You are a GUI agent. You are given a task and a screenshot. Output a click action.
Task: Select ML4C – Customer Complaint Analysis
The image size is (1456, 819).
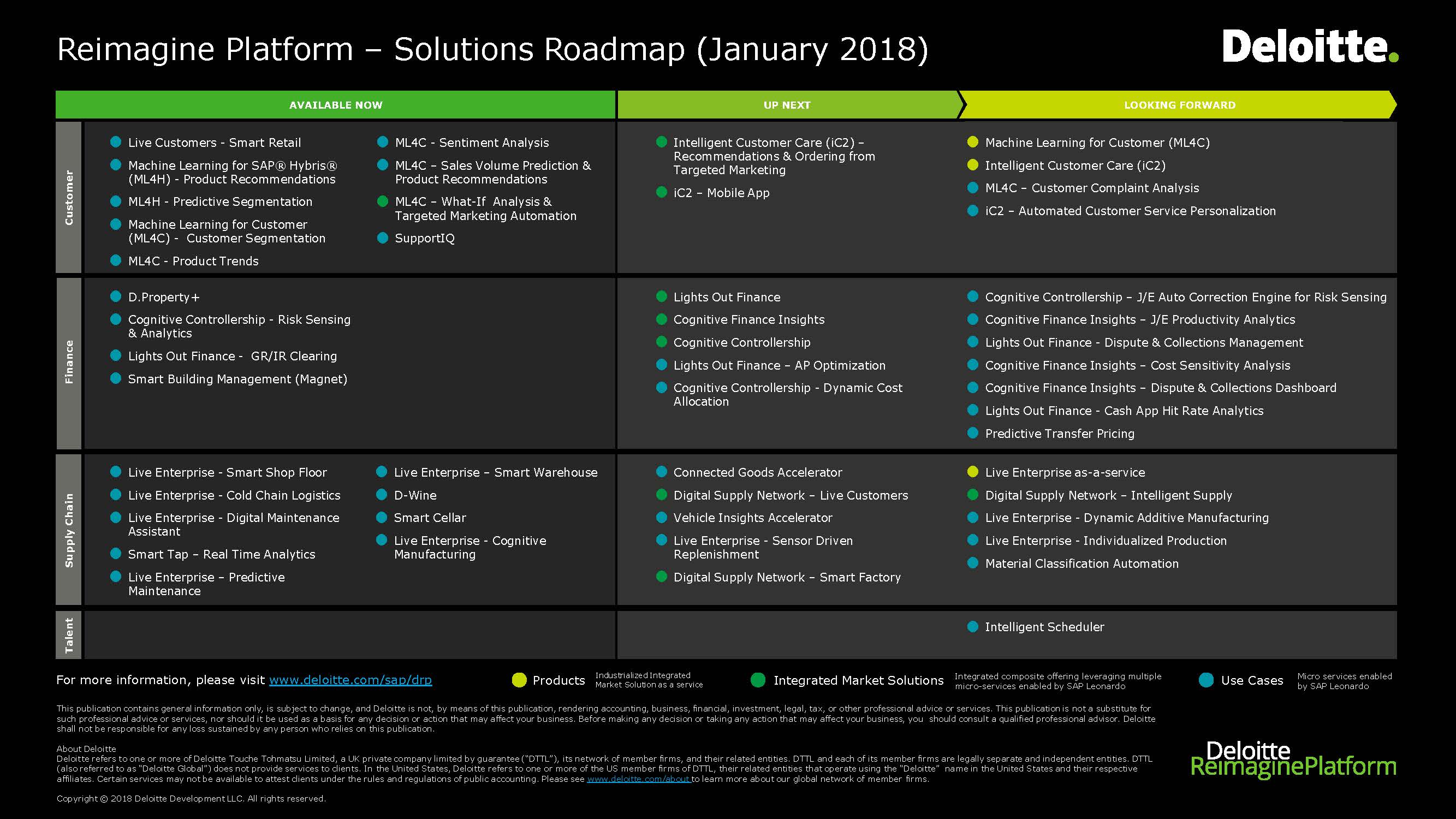[1092, 188]
